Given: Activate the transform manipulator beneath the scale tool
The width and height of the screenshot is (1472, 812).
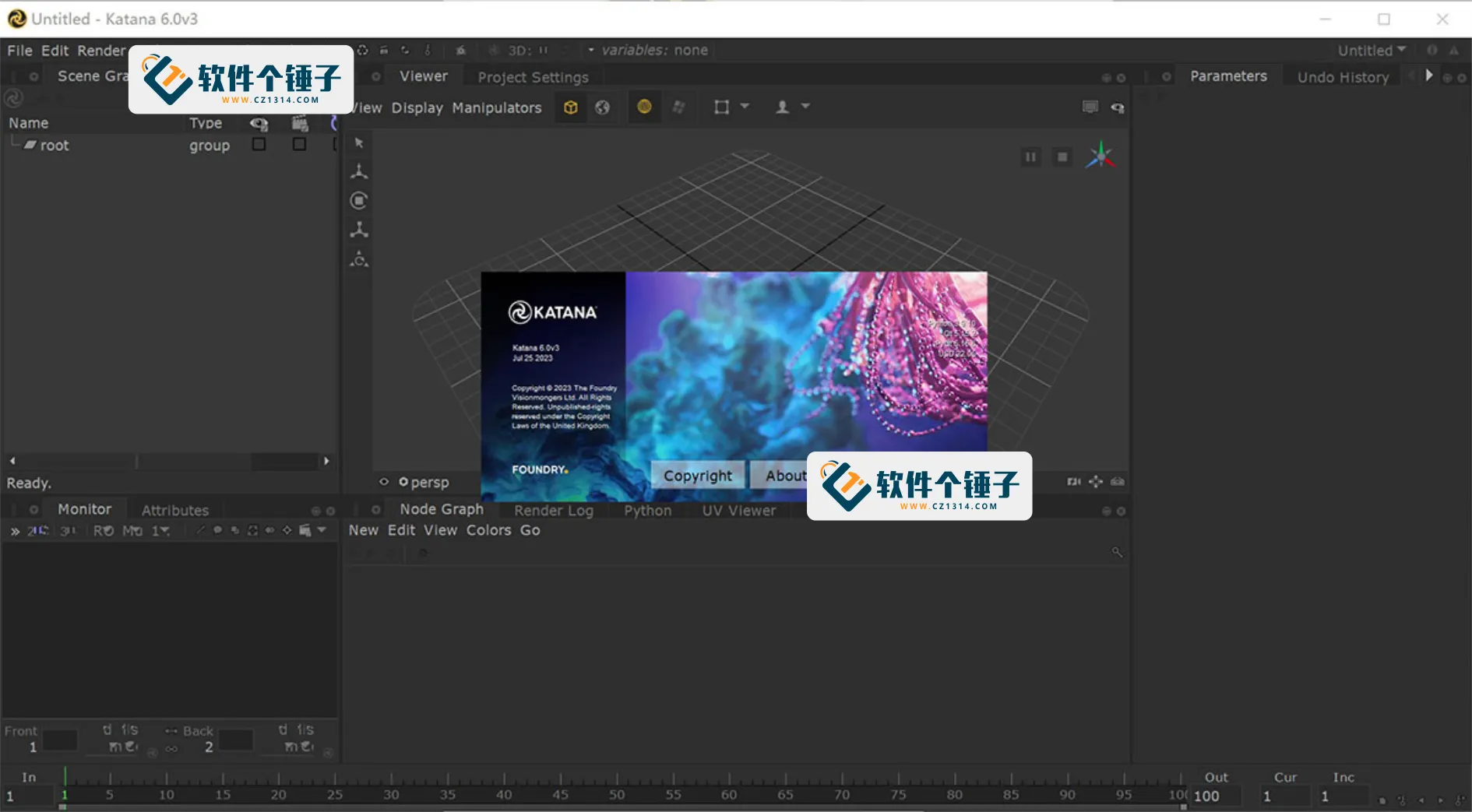Looking at the screenshot, I should (359, 259).
